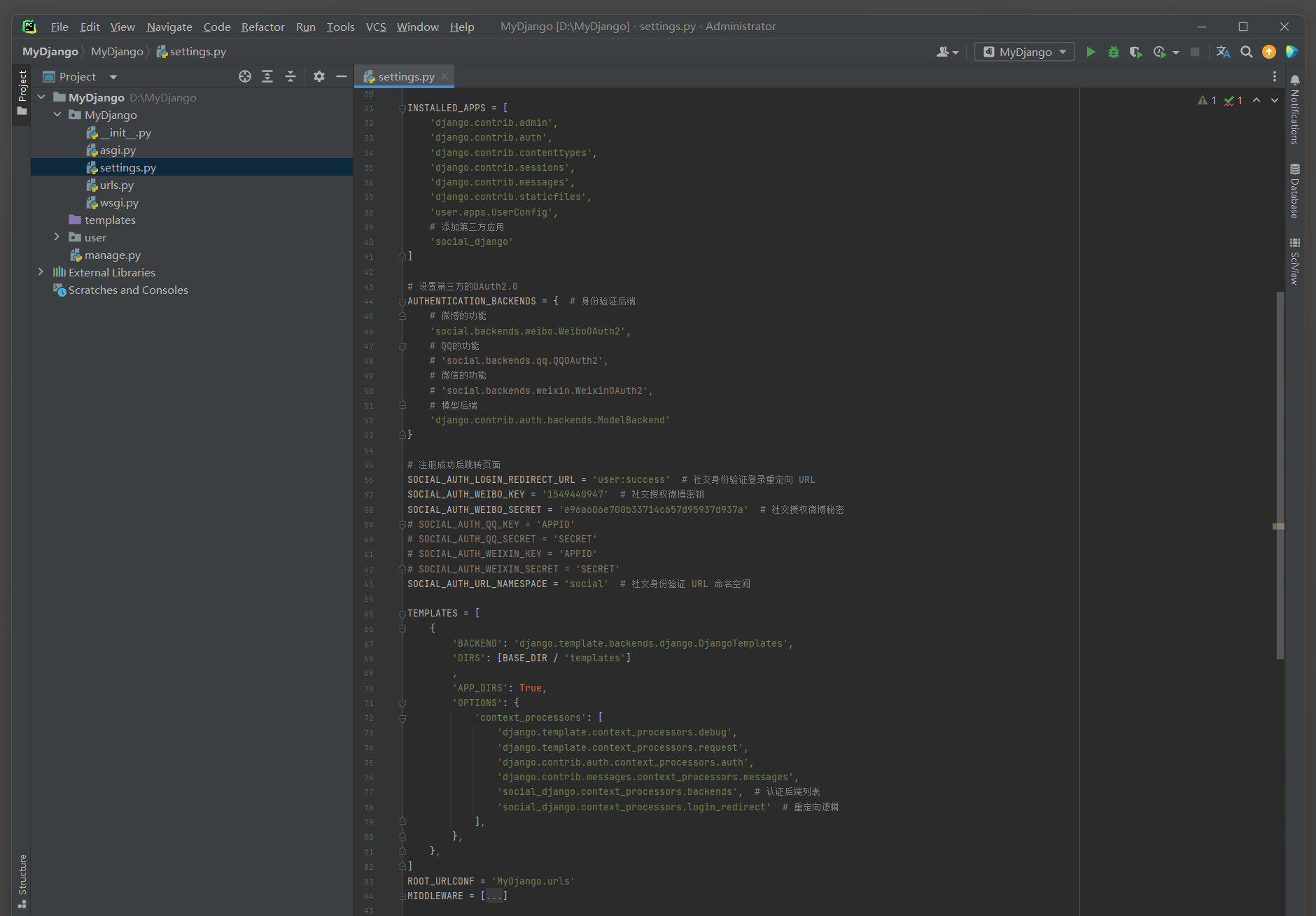Screen dimensions: 1316x916
Task: Select the settings.py editor tab
Action: [405, 76]
